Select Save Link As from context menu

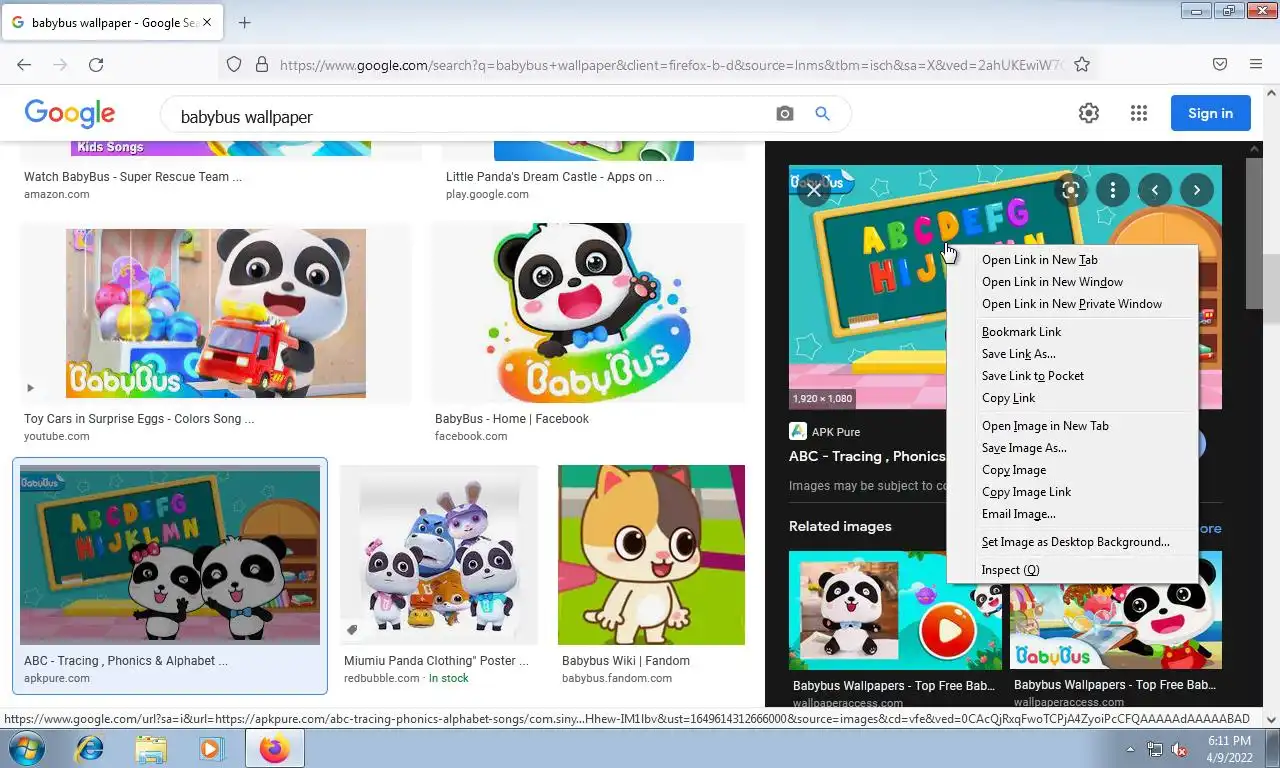point(1072,354)
